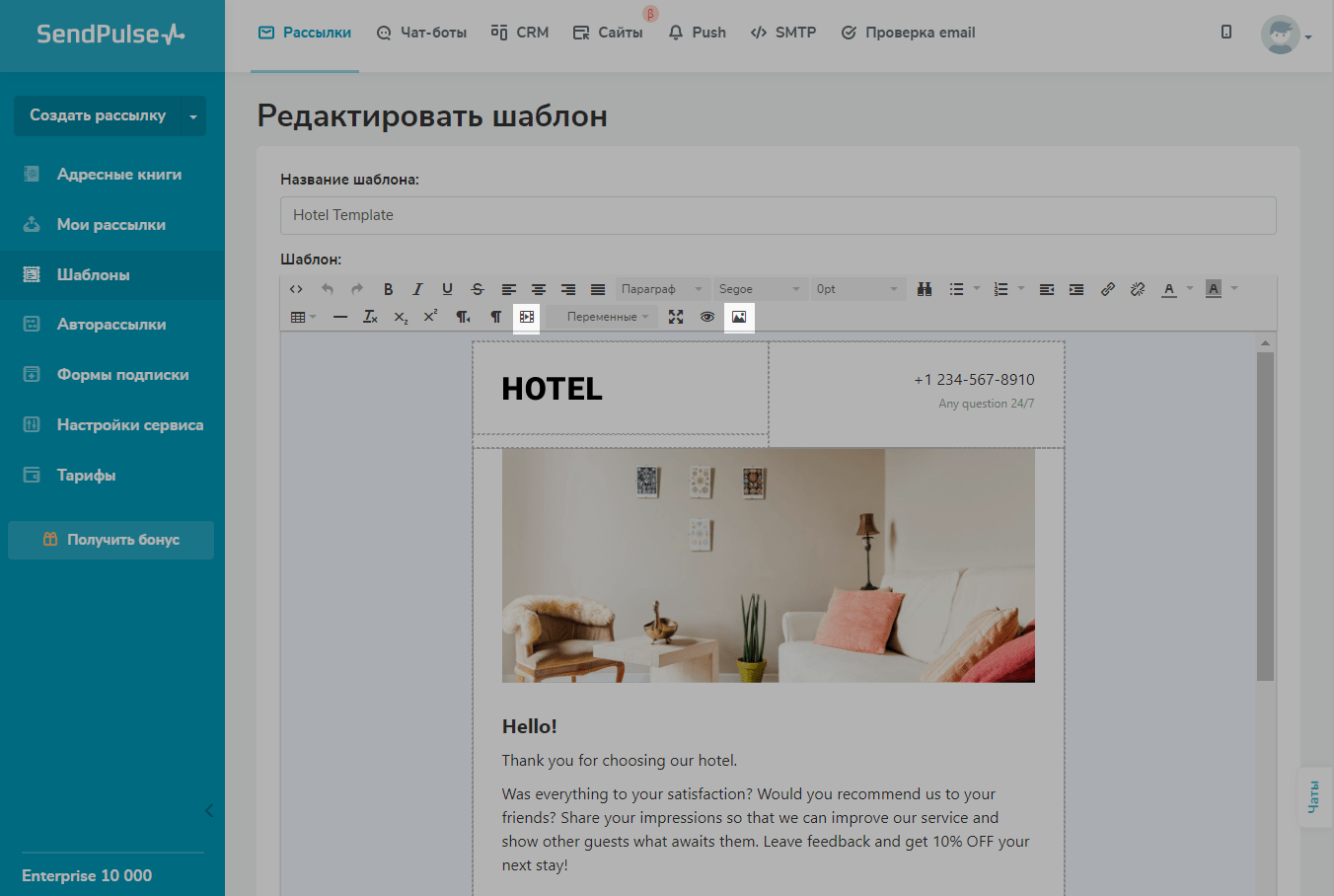Click the clear formatting icon
Viewport: 1334px width, 896px height.
pos(370,317)
